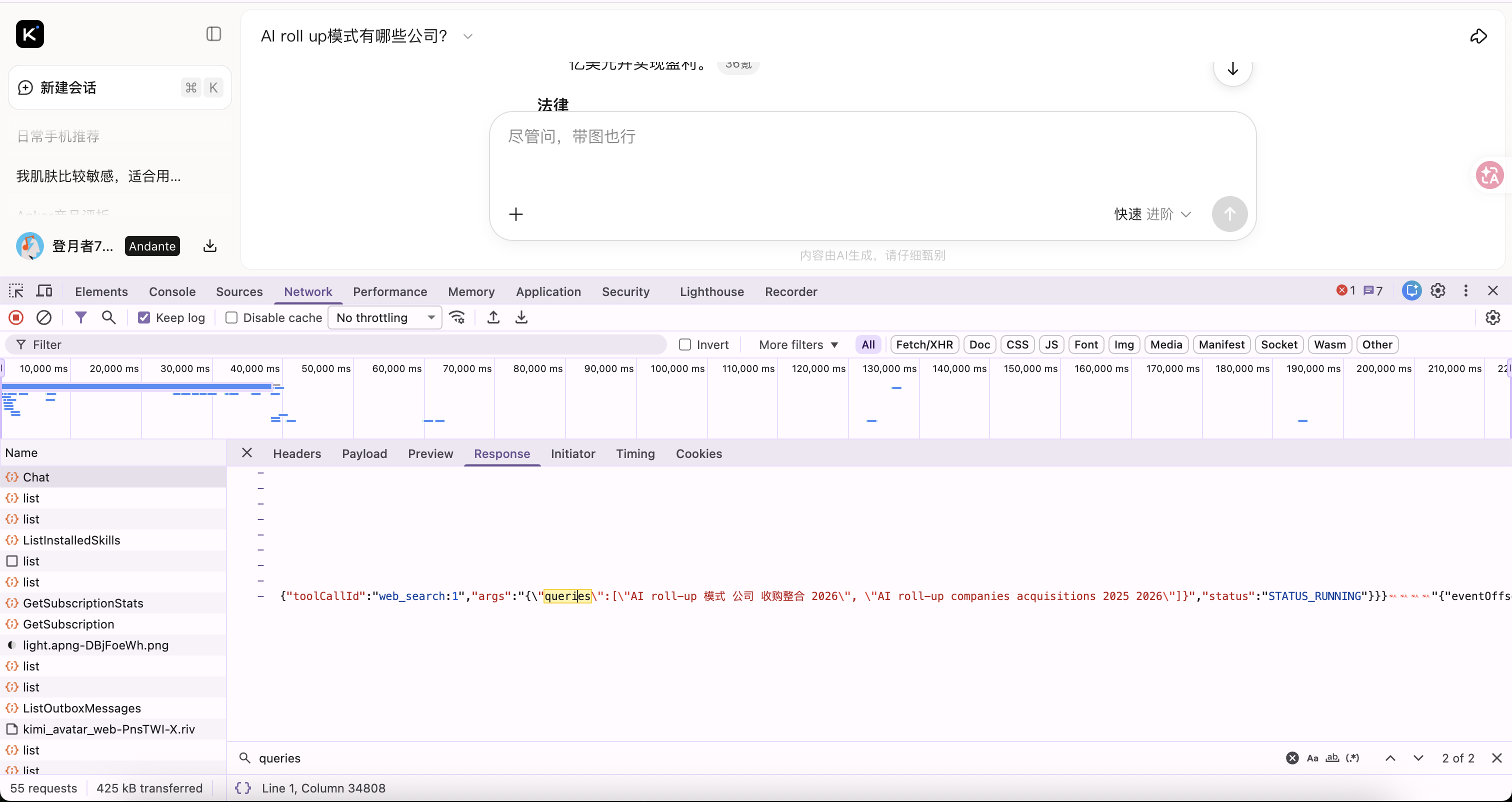This screenshot has height=802, width=1512.
Task: Clear the response search text
Action: click(1292, 758)
